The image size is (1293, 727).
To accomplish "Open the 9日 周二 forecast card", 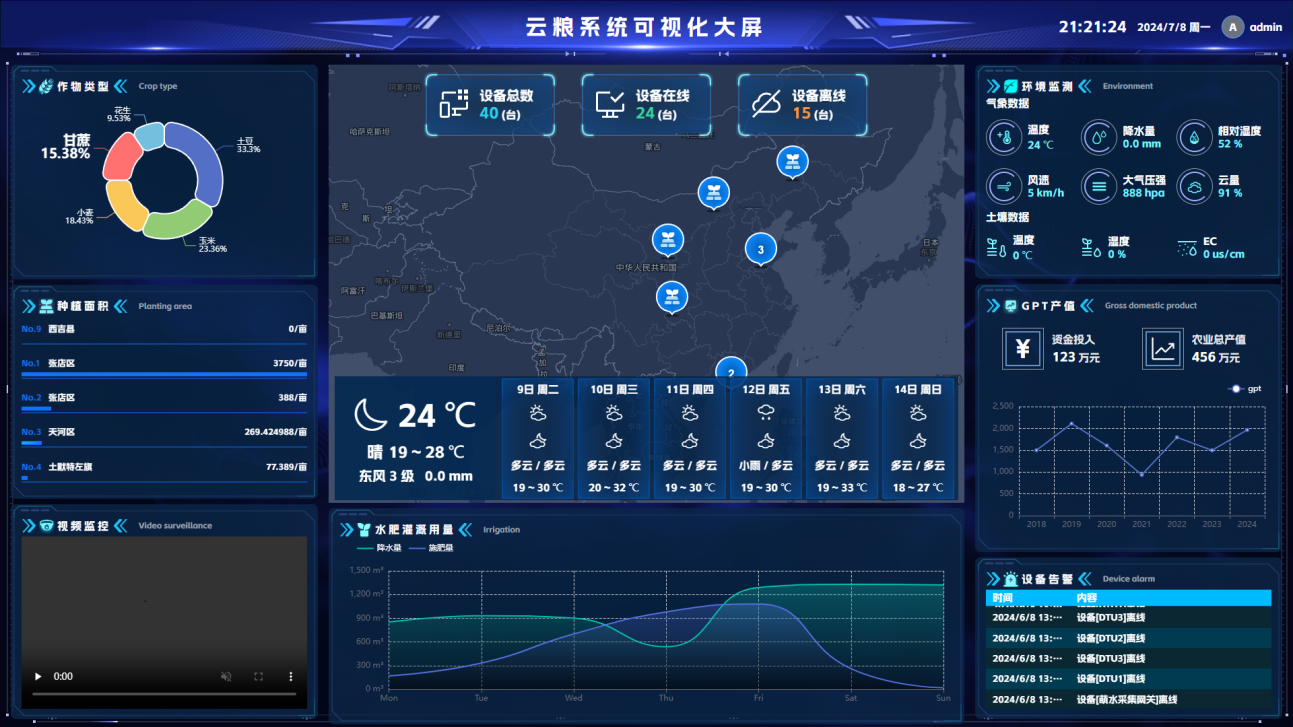I will pos(537,438).
